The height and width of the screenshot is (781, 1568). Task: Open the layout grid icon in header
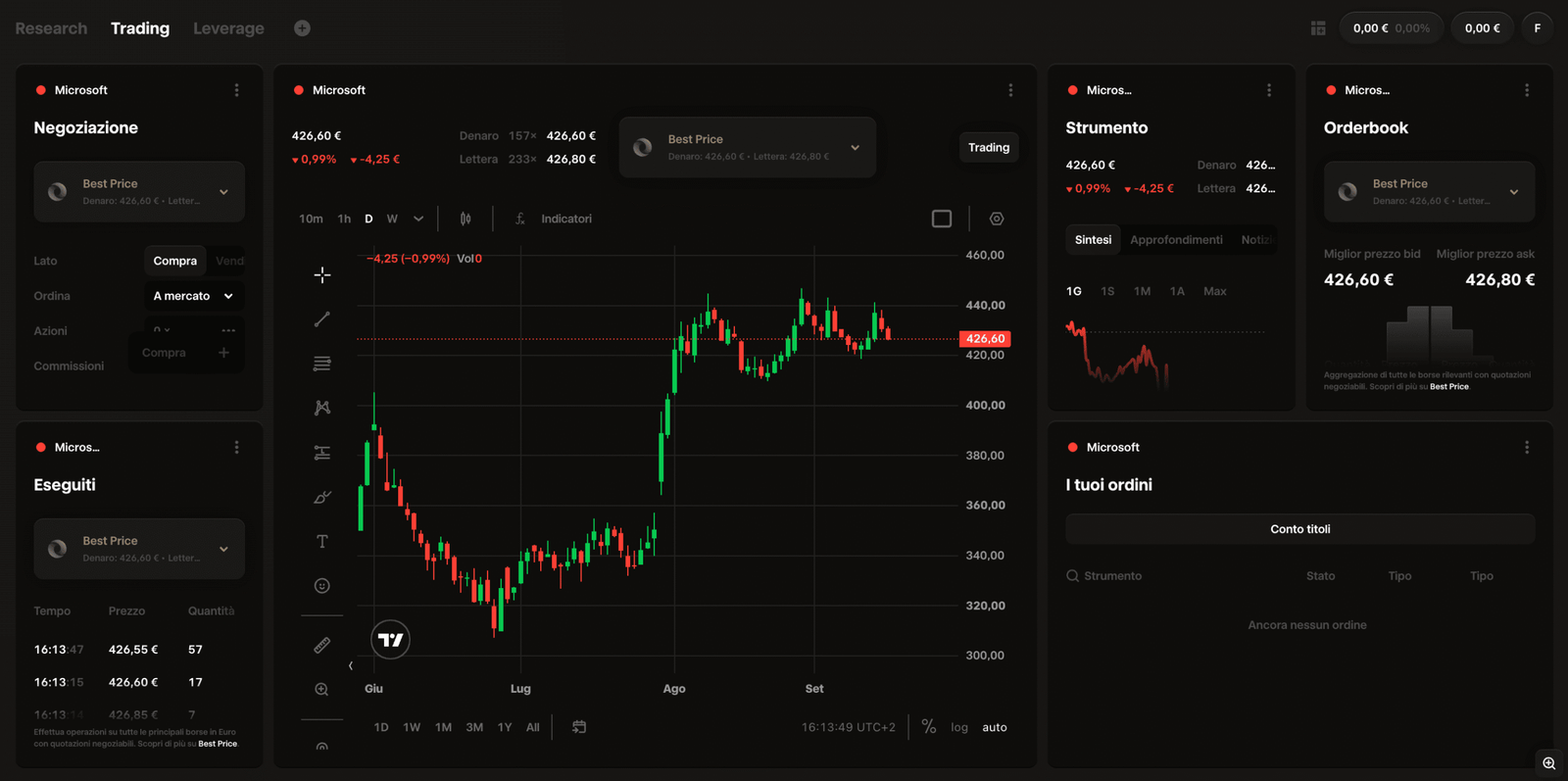pos(1318,28)
